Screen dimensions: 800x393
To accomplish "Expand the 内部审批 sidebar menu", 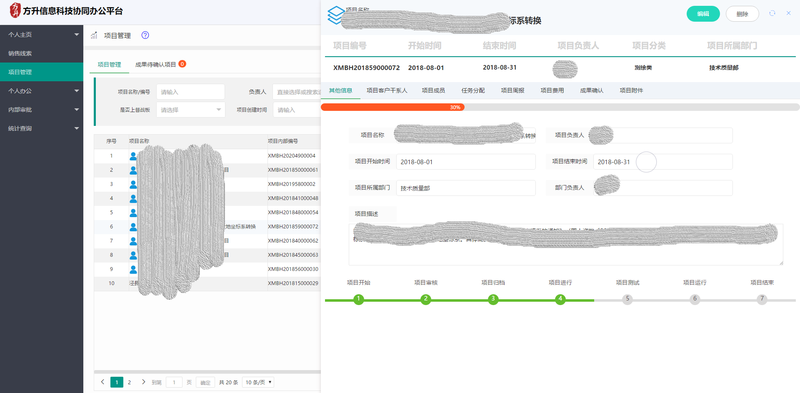I will (x=41, y=110).
